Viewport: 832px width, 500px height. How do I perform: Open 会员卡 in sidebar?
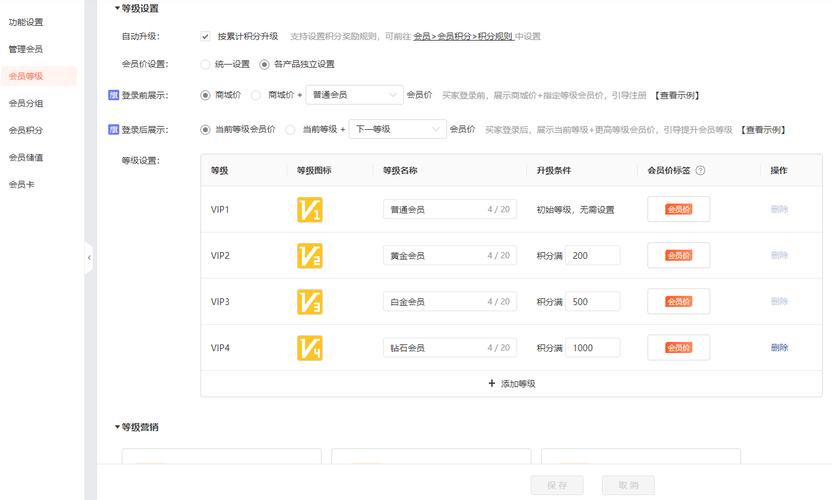tap(22, 184)
